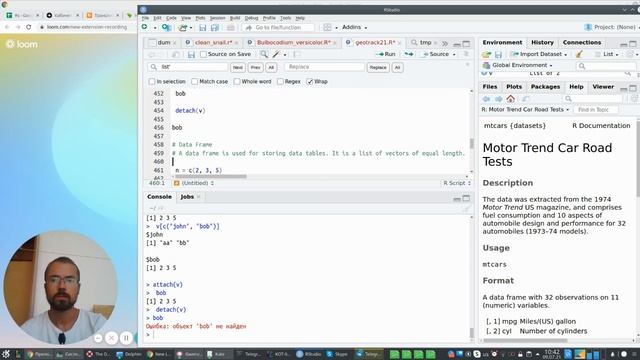Viewport: 640px width, 360px height.
Task: Switch to Bulbocodium_versicolor.R tab
Action: 293,42
